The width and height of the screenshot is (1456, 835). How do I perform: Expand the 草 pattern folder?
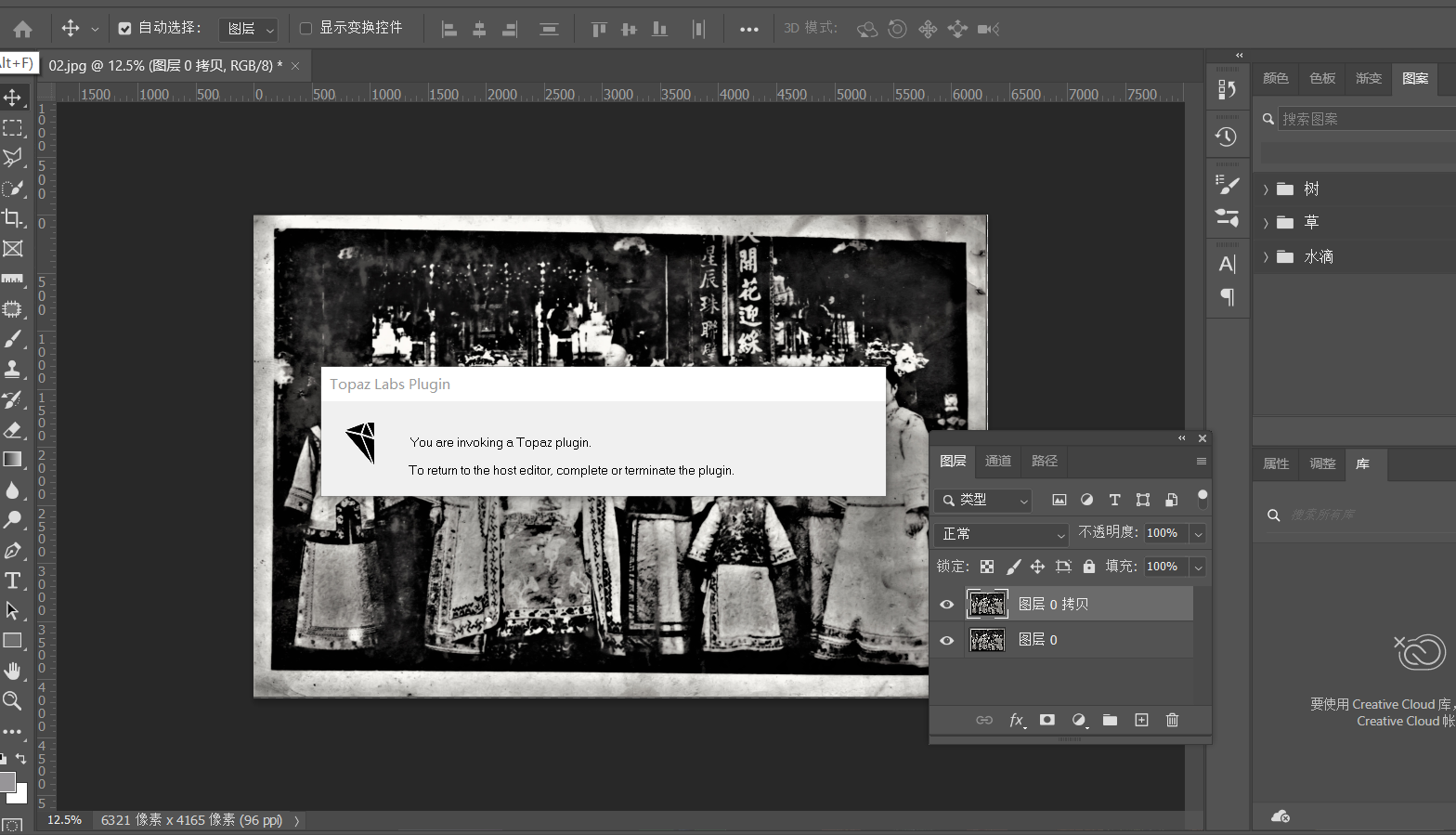click(x=1266, y=223)
